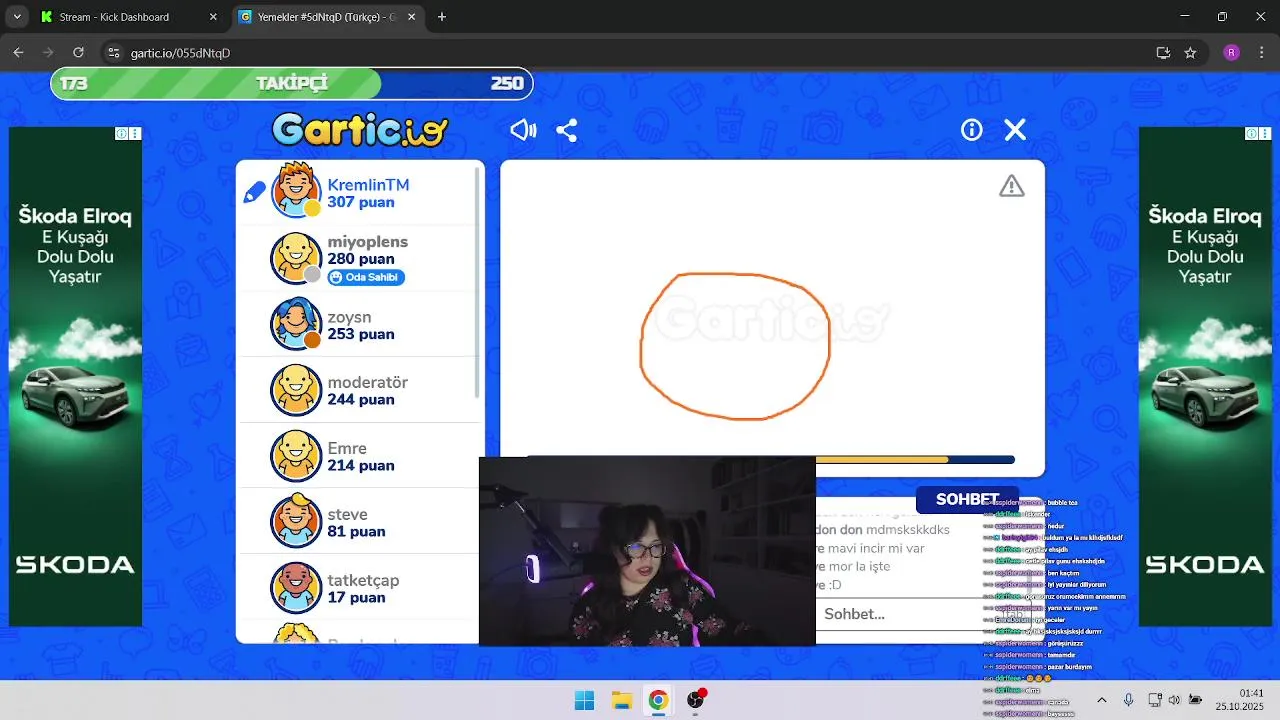Open the room info icon
The image size is (1280, 720).
972,130
